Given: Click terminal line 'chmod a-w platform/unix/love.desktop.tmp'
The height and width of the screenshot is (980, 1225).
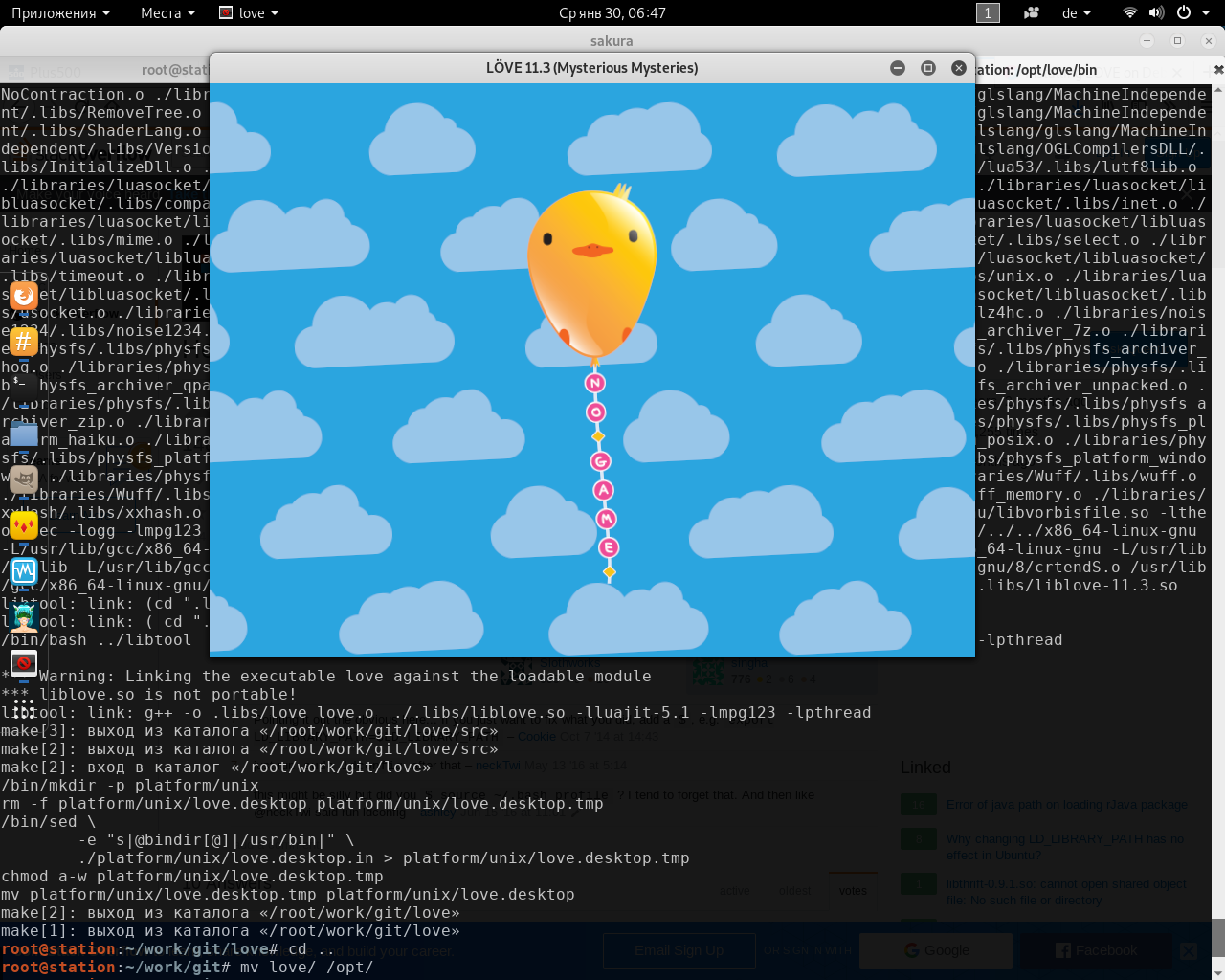Looking at the screenshot, I should 191,876.
